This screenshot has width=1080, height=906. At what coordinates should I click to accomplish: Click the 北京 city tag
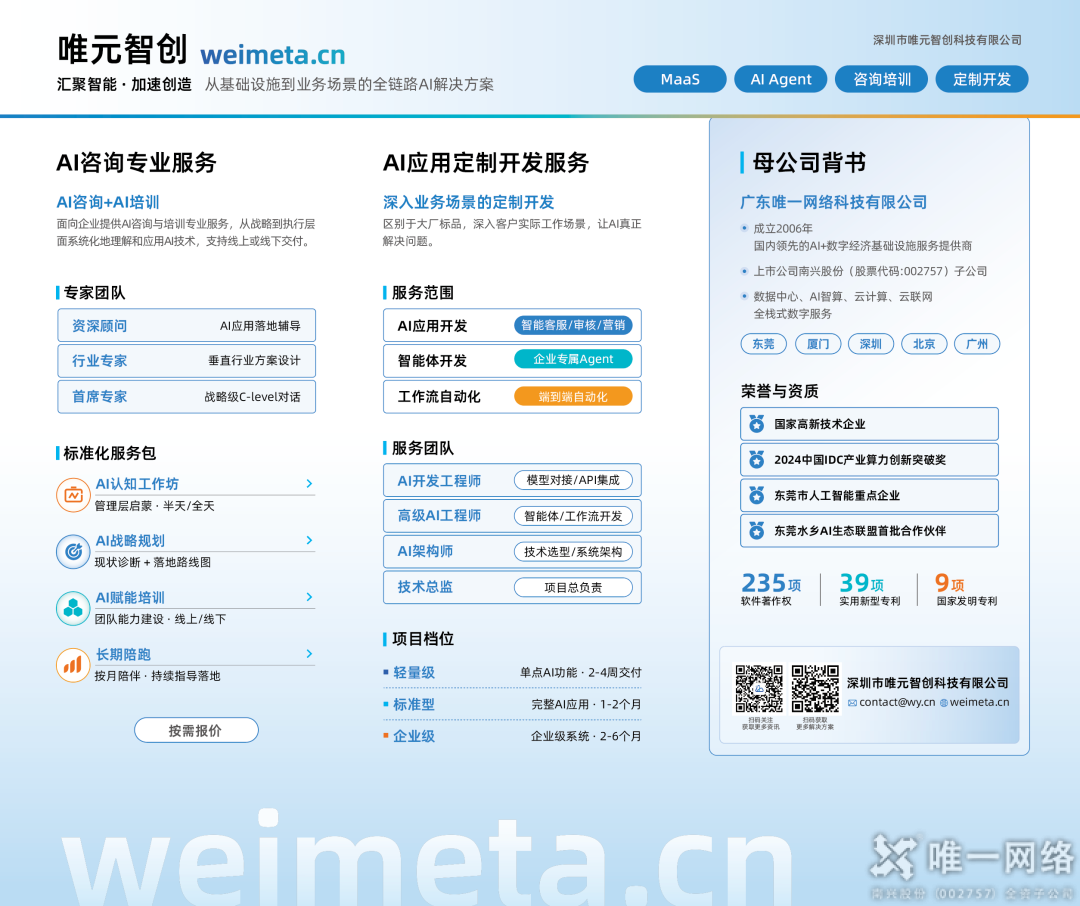pyautogui.click(x=924, y=344)
